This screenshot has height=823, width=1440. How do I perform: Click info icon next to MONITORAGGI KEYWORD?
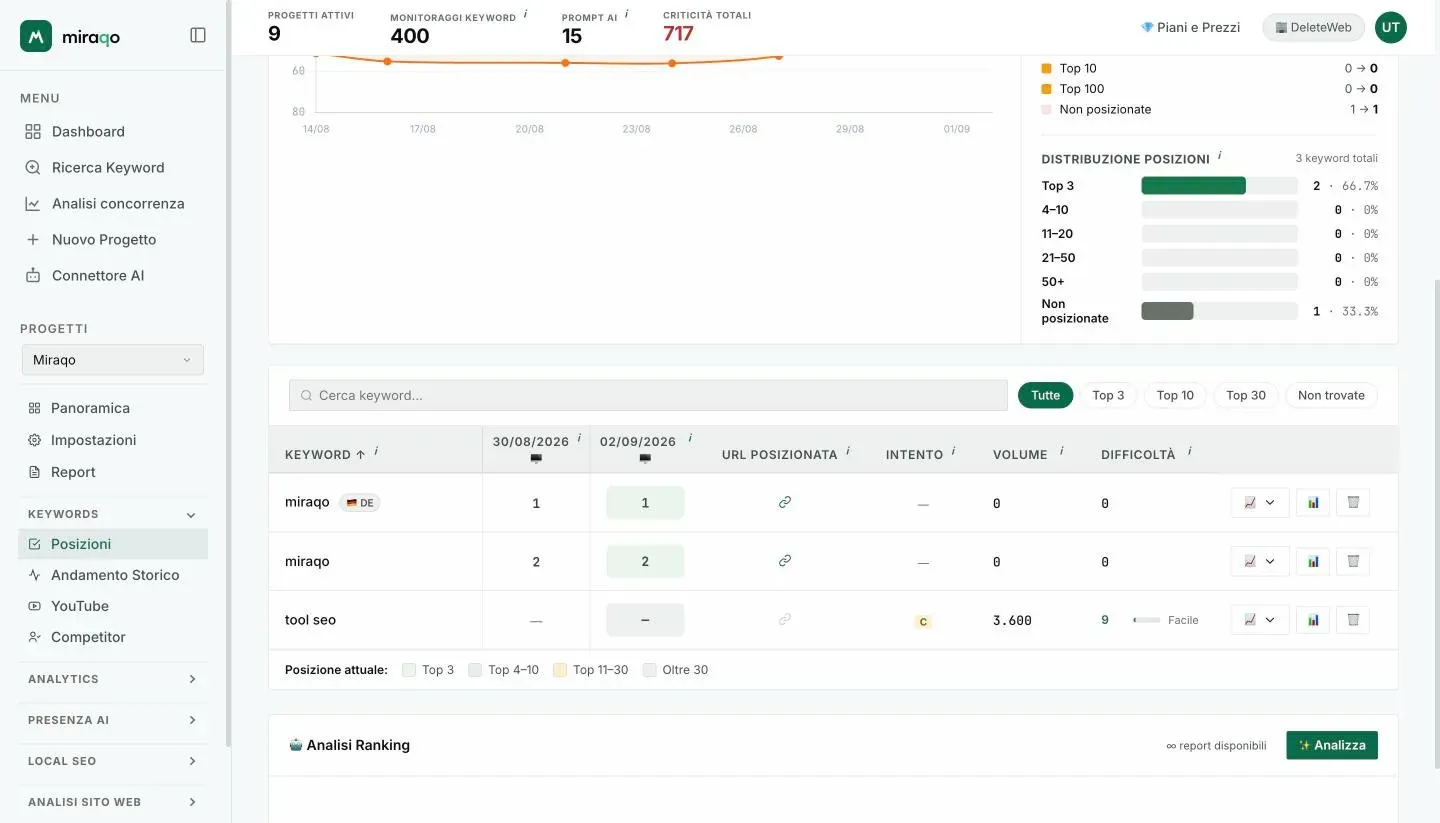(x=526, y=14)
